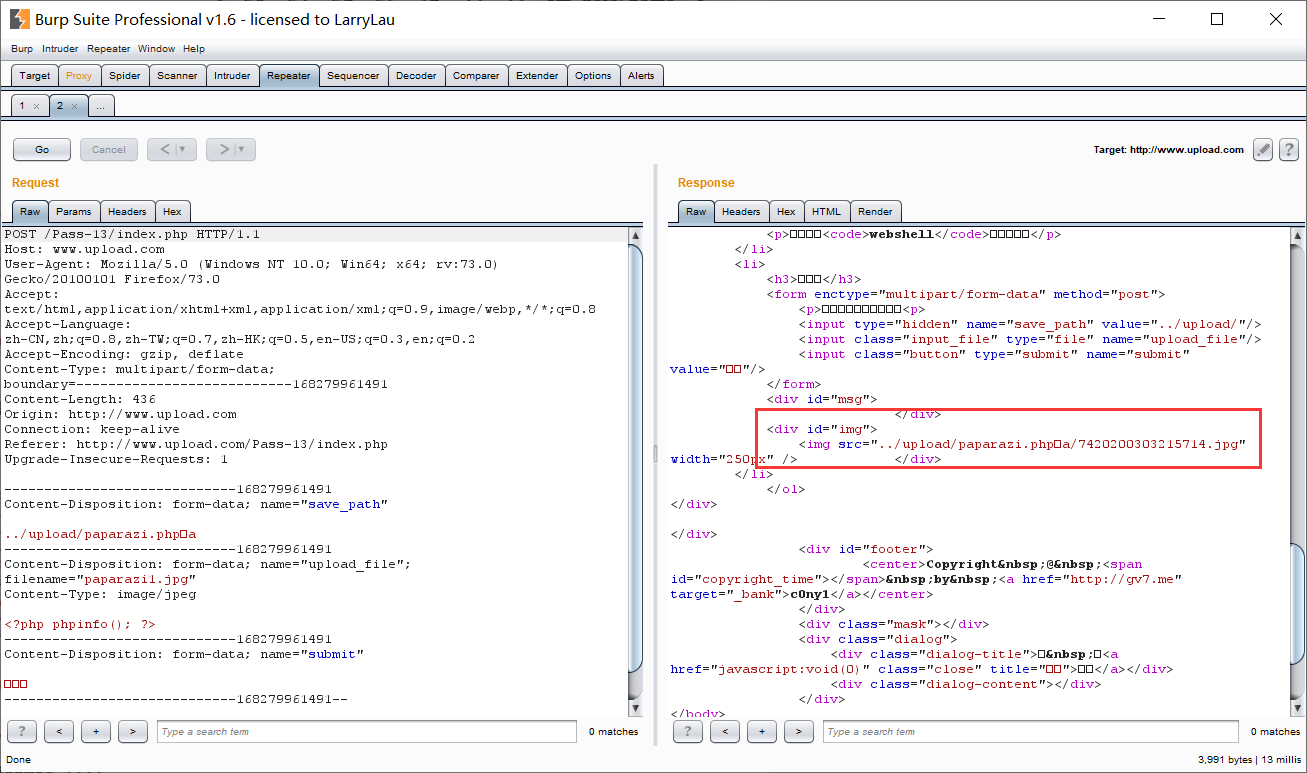The width and height of the screenshot is (1307, 773).
Task: Click the request search previous '<' button
Action: tap(59, 732)
